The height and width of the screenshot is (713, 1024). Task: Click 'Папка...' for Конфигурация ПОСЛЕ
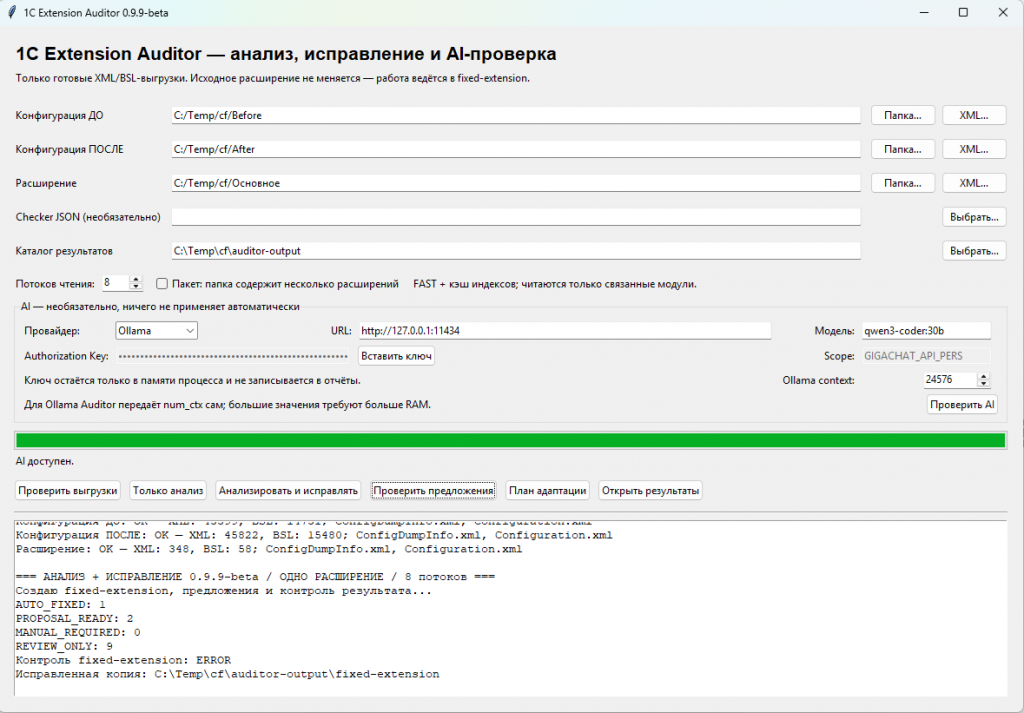pyautogui.click(x=903, y=150)
